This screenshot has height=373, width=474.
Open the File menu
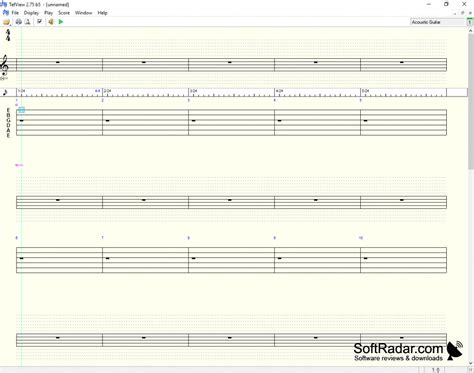15,13
